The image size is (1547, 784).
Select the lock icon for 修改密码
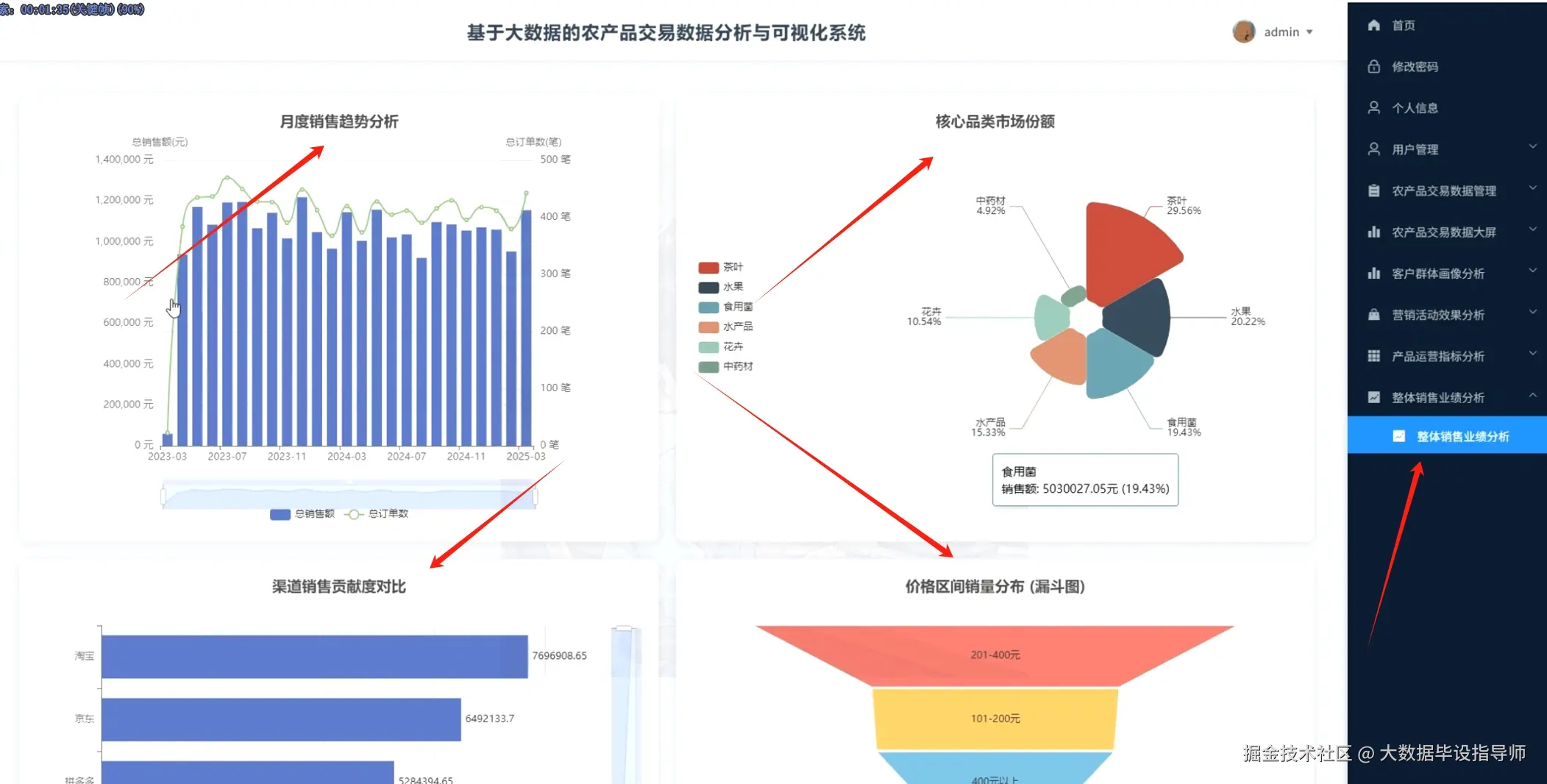point(1374,66)
